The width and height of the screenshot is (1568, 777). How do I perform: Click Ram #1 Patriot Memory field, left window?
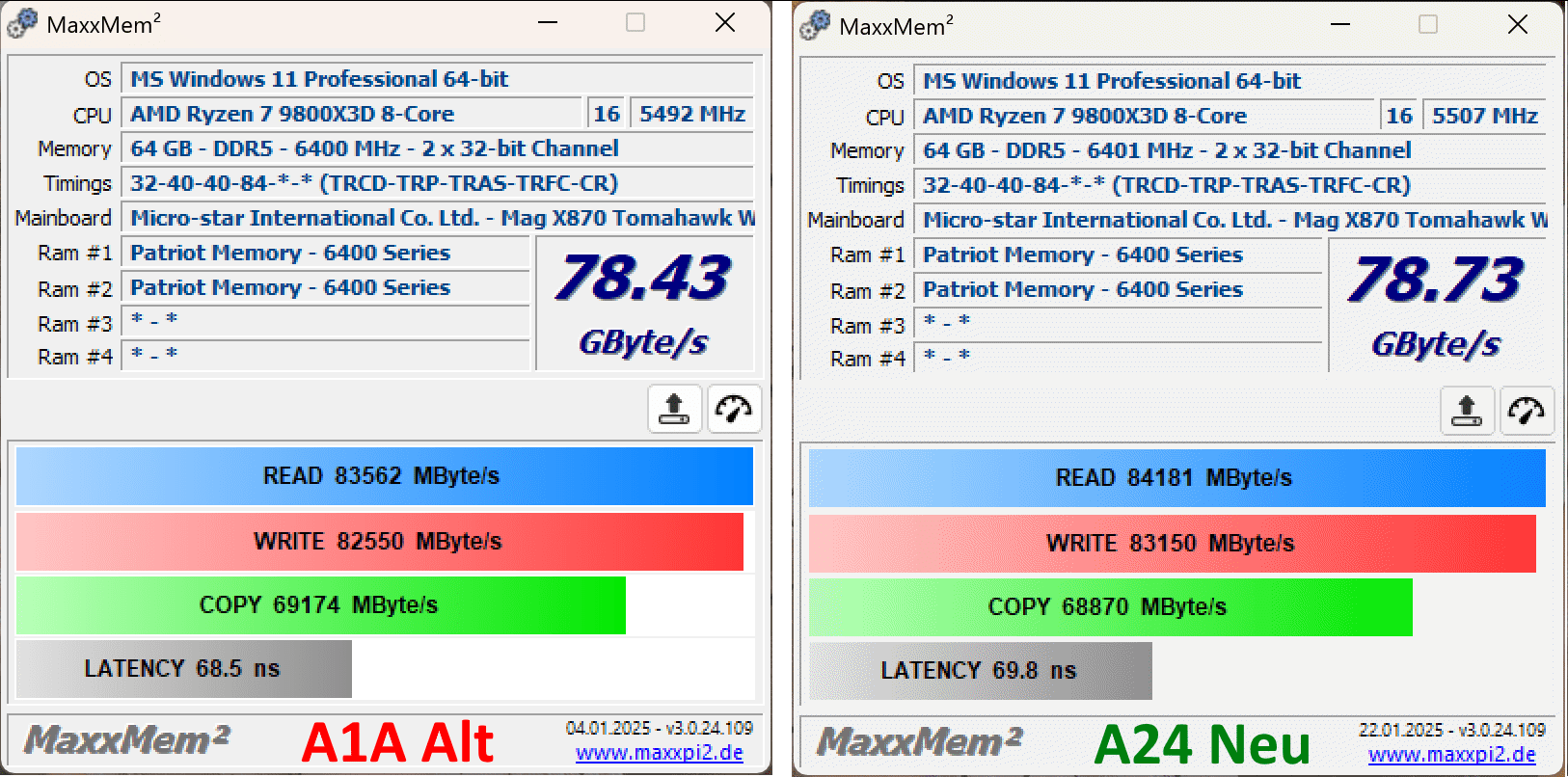(326, 253)
